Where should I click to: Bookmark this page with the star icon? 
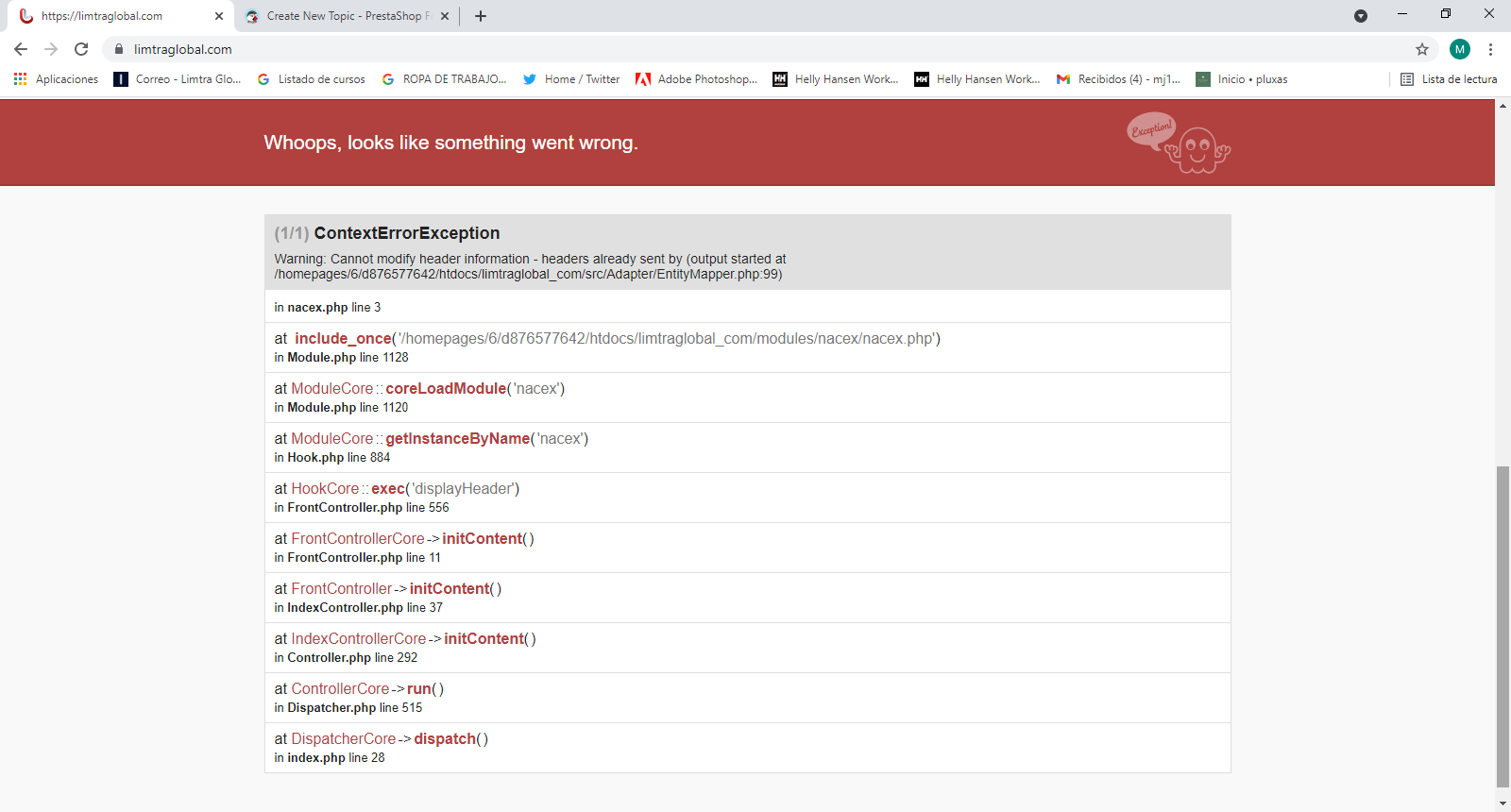point(1422,49)
